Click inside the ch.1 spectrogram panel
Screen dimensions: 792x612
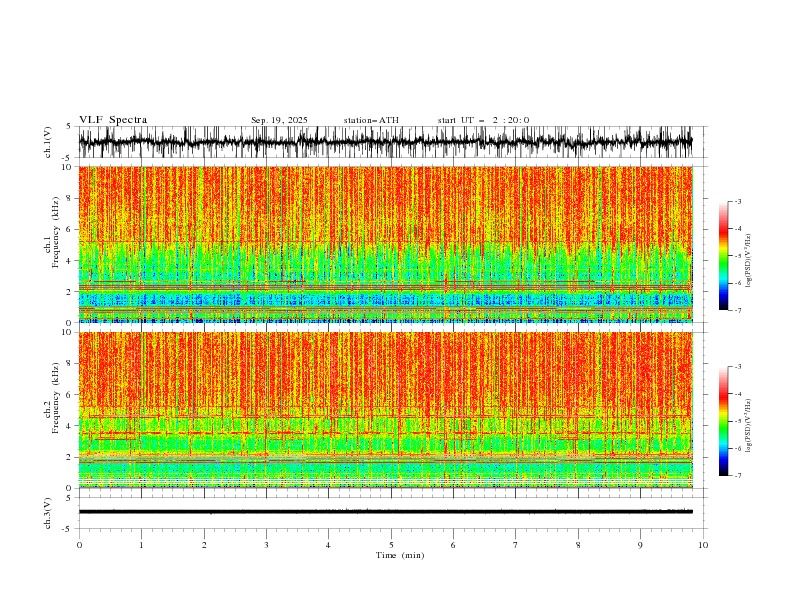coord(385,244)
